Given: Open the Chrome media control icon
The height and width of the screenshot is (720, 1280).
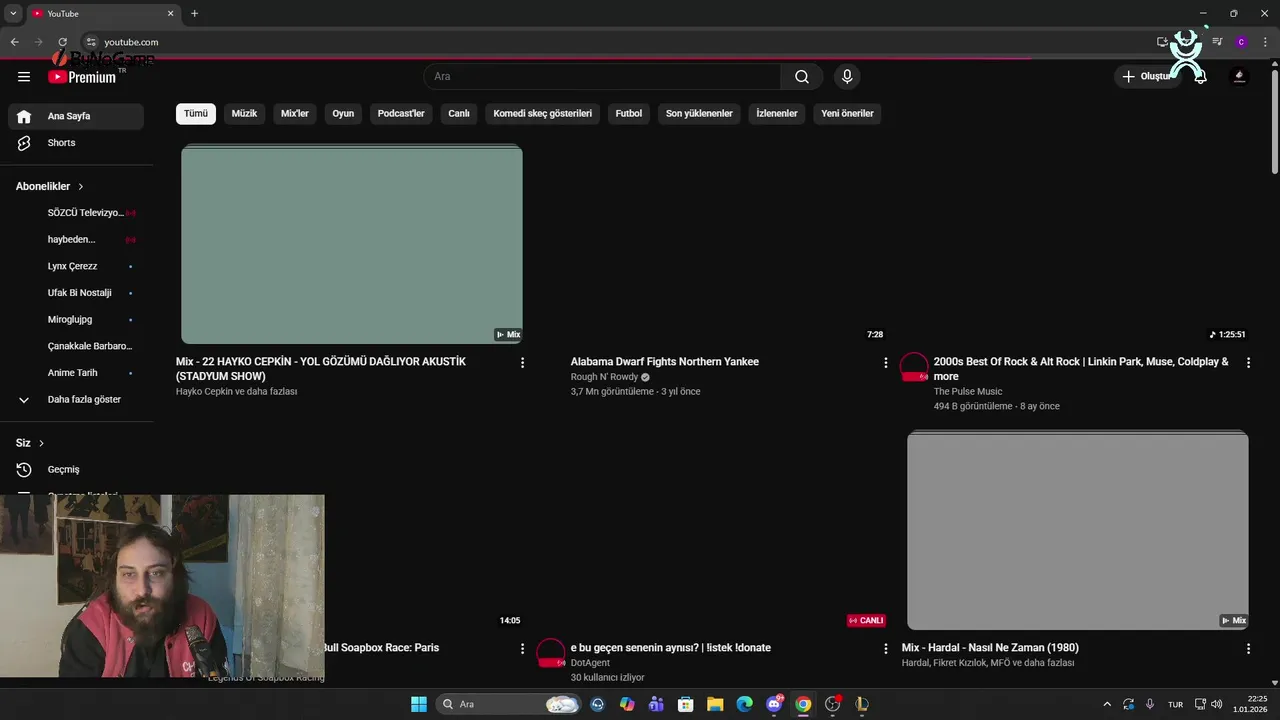Looking at the screenshot, I should click(x=1217, y=42).
